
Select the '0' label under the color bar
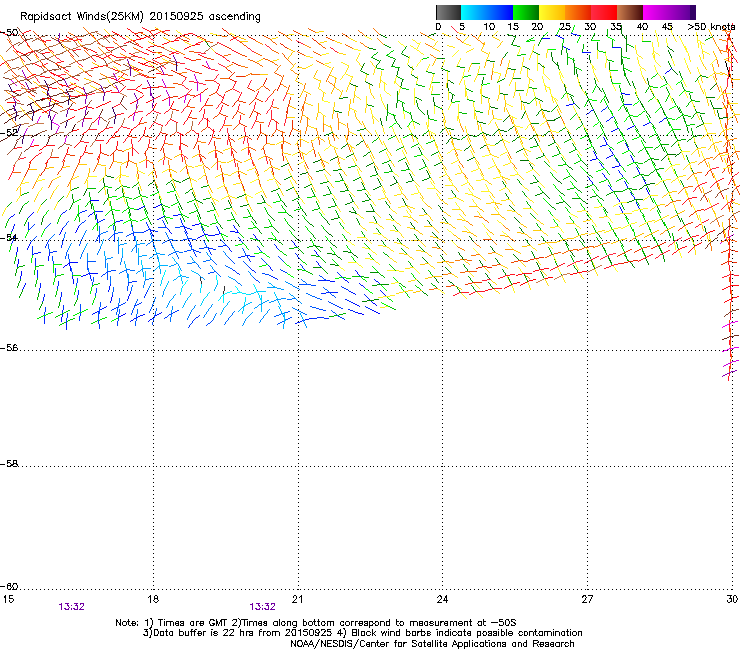[438, 27]
